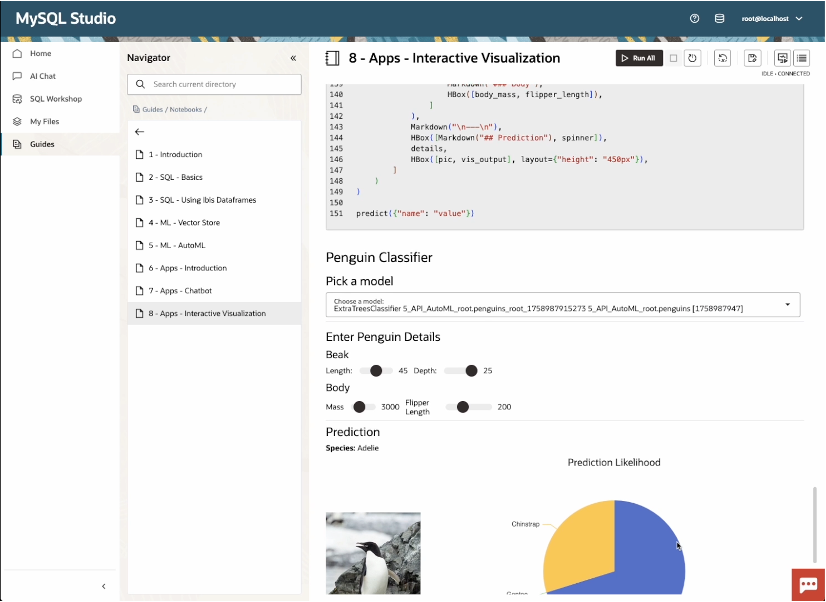Save the notebook with save icon

tap(752, 58)
